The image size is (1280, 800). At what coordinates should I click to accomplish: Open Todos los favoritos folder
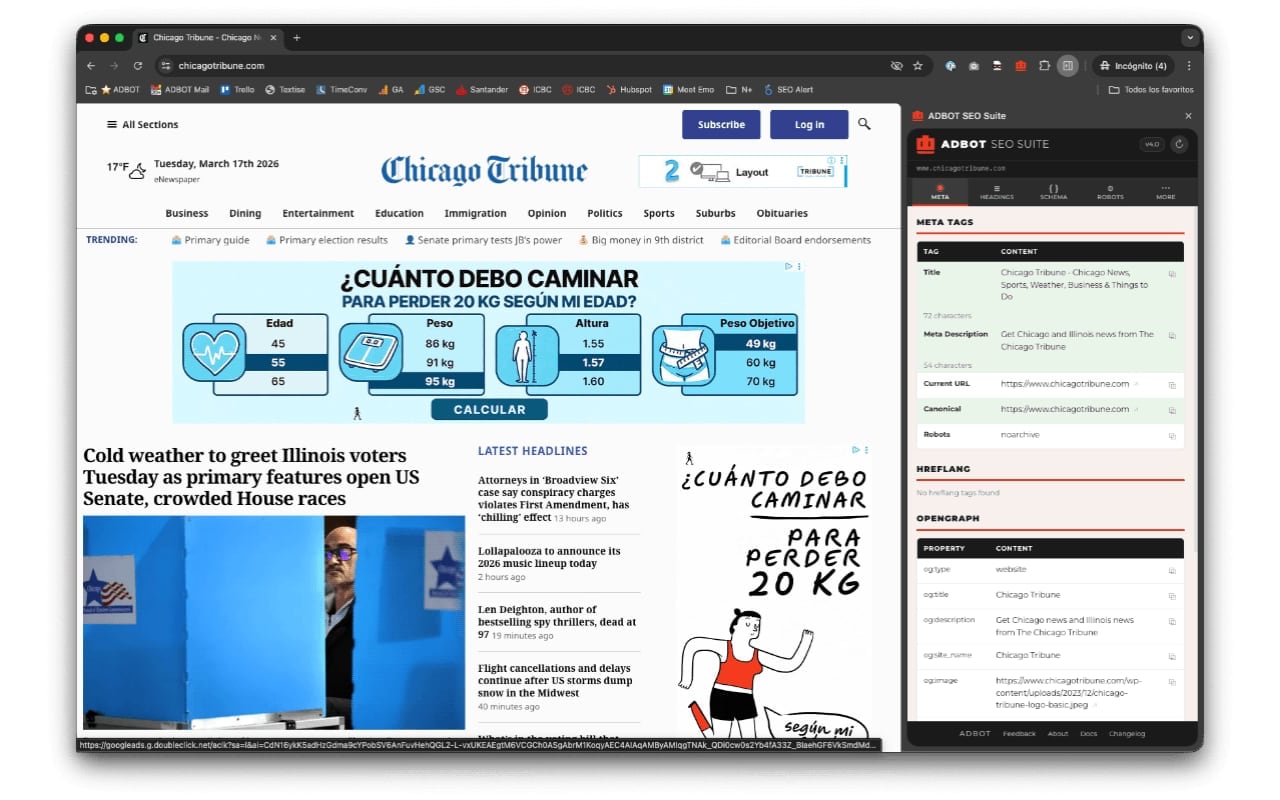[x=1151, y=90]
